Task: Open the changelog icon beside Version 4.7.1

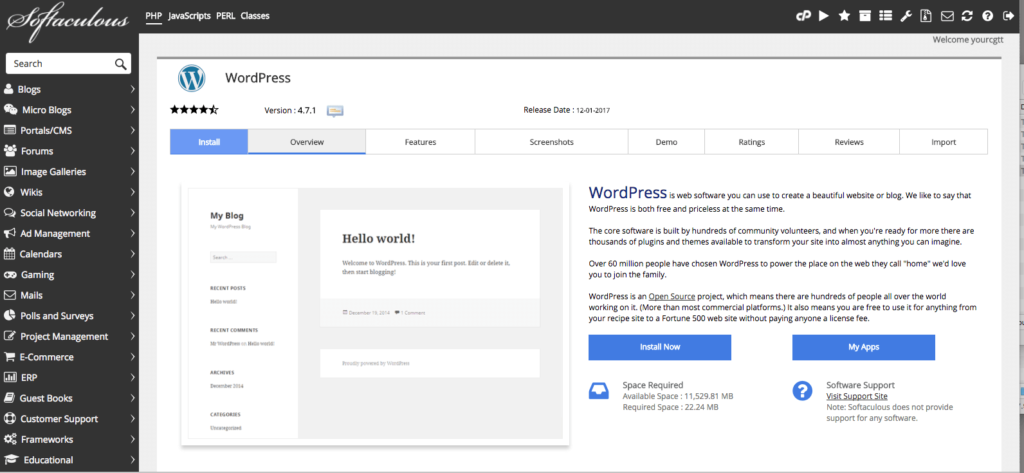Action: 335,110
